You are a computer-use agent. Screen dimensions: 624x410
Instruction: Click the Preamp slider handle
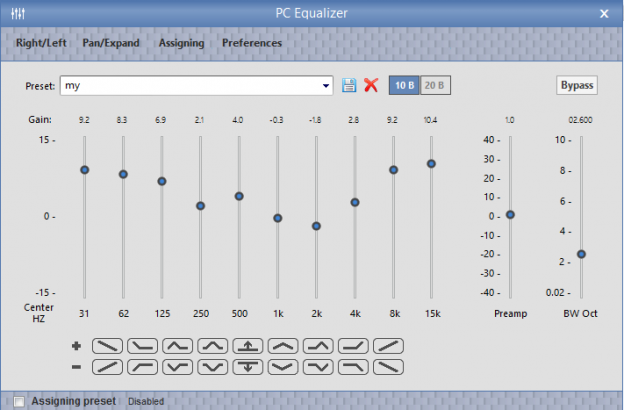pos(510,214)
